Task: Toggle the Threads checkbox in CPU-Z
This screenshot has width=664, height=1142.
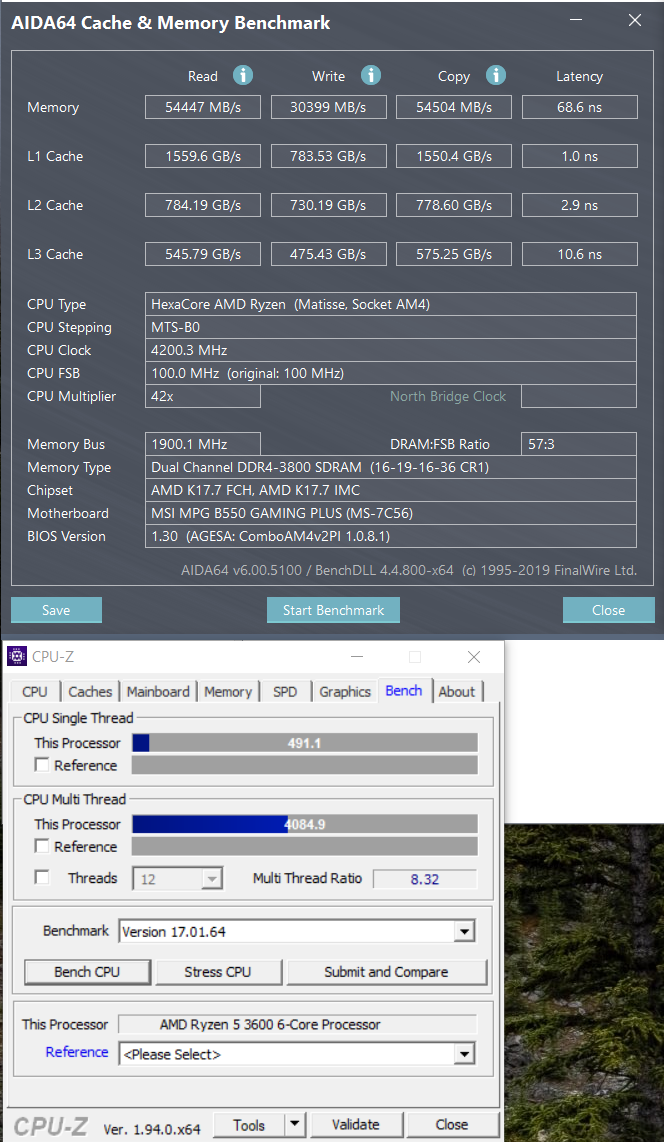Action: coord(42,878)
